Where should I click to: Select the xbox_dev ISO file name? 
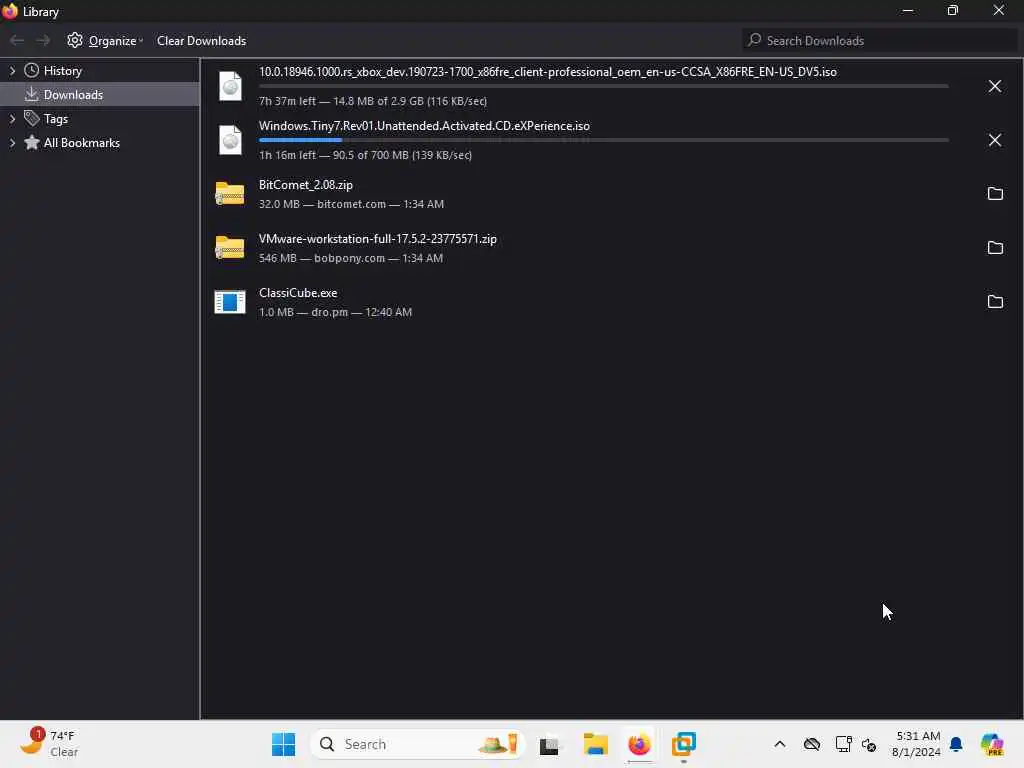(x=547, y=72)
